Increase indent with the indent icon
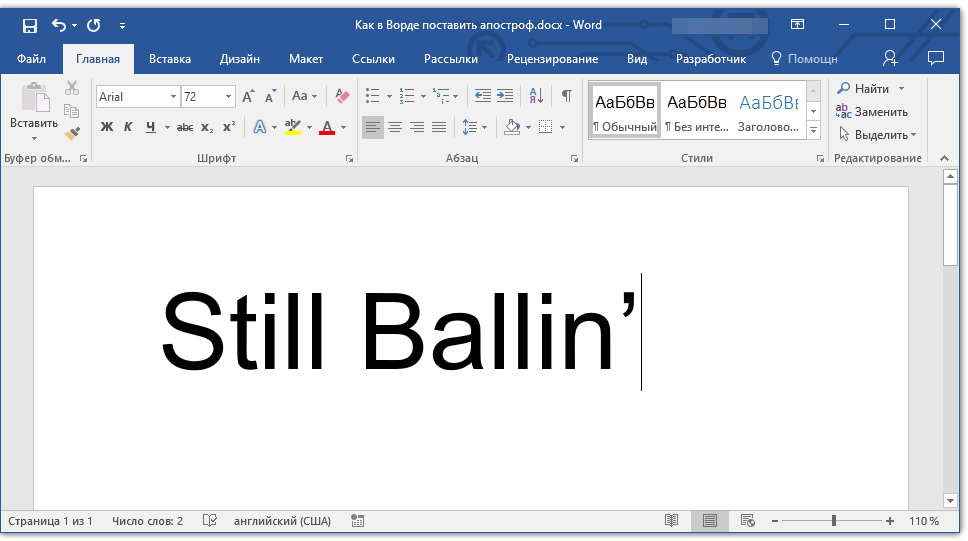This screenshot has width=968, height=541. pos(505,96)
